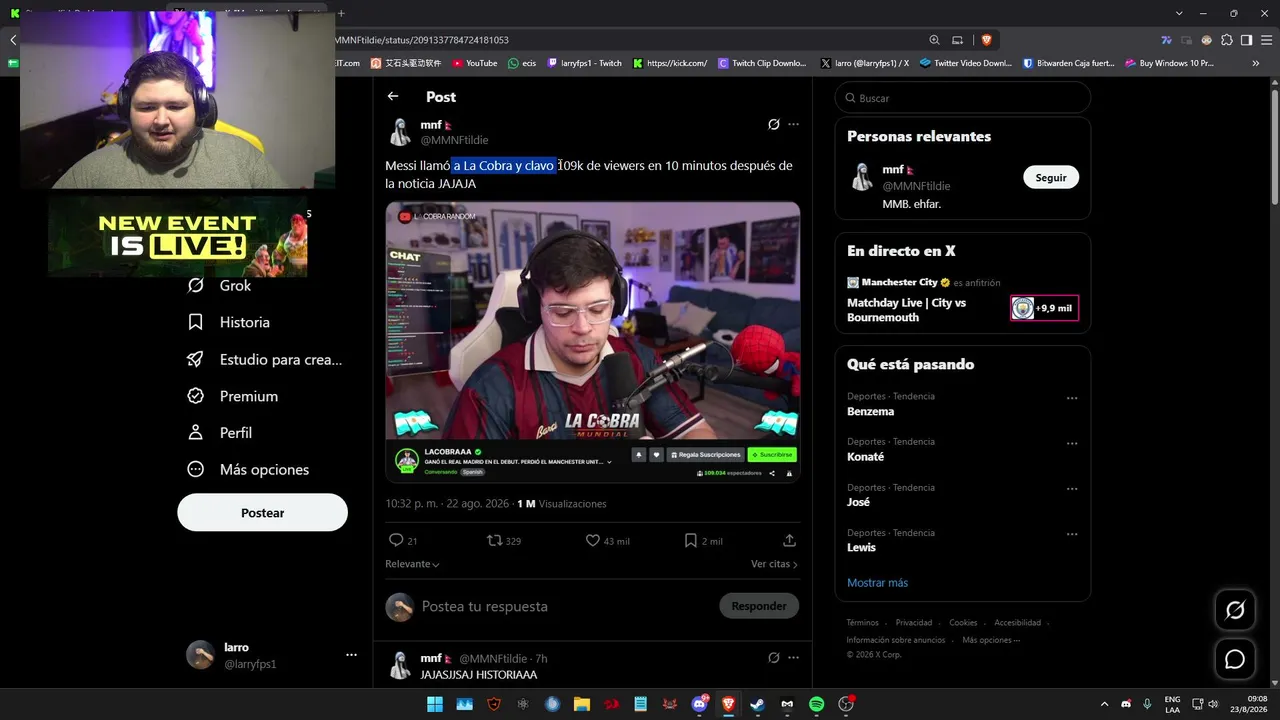Open Estudio para creadores in sidebar
Image resolution: width=1280 pixels, height=720 pixels.
[266, 359]
